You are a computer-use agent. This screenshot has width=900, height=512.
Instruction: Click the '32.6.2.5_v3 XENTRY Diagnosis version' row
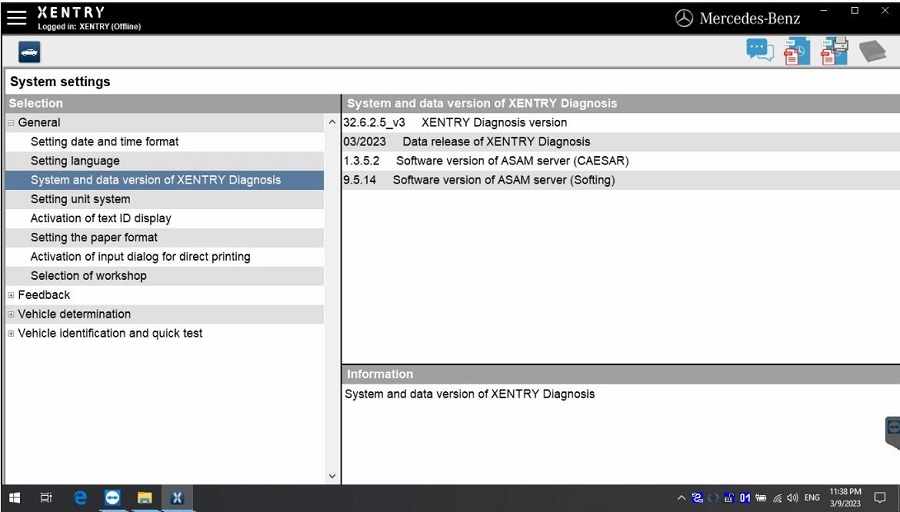coord(621,123)
